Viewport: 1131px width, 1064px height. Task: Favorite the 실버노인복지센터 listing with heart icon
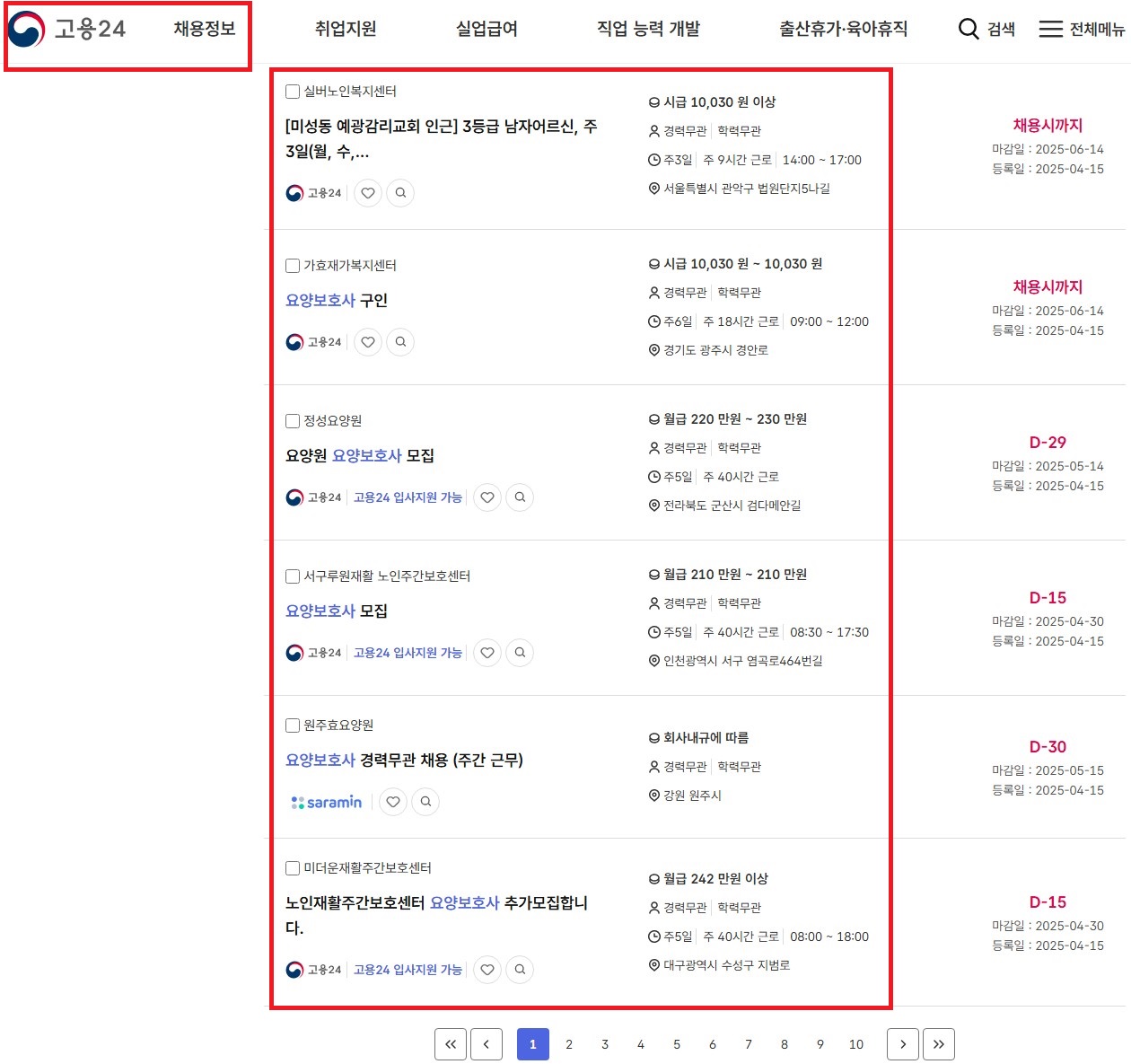pyautogui.click(x=367, y=192)
